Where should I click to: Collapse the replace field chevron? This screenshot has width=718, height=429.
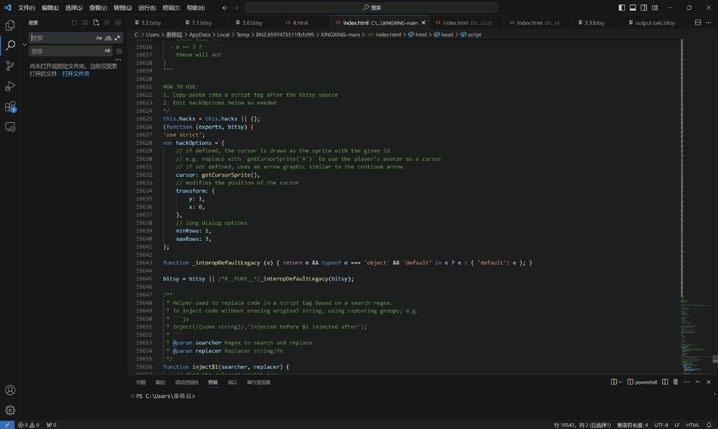click(25, 44)
